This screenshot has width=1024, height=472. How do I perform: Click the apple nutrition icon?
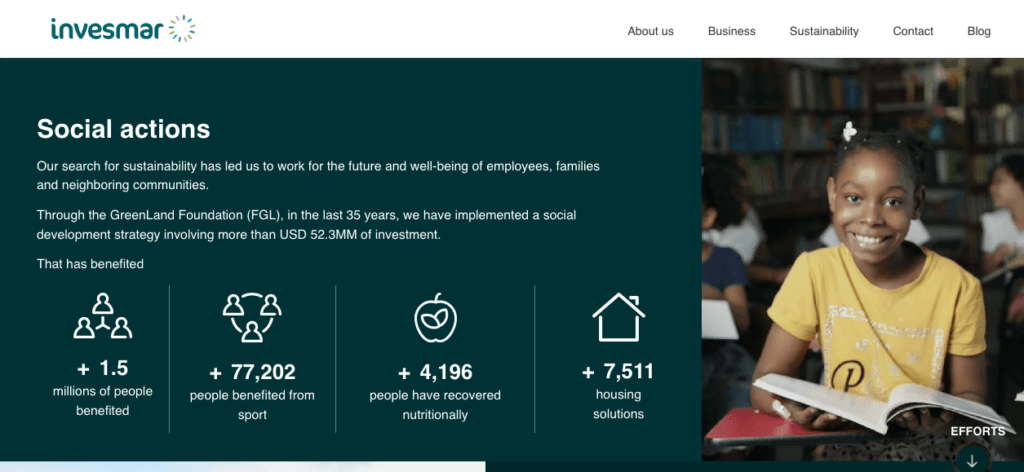click(x=435, y=317)
